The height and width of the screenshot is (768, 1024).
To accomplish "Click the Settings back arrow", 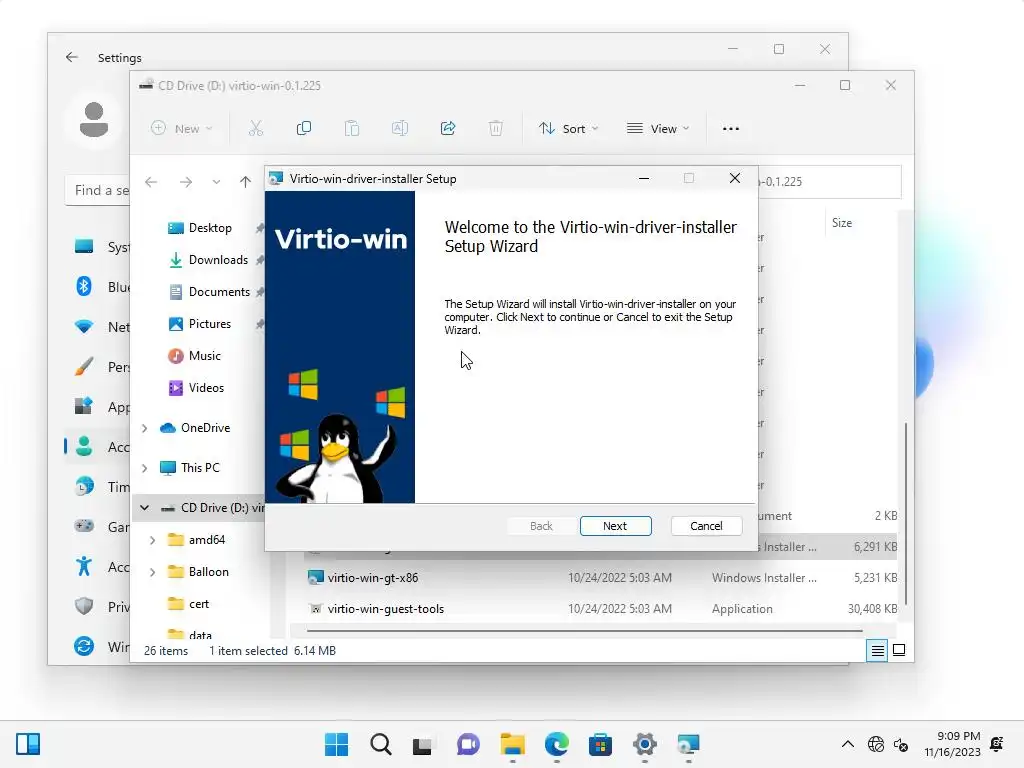I will coord(72,57).
